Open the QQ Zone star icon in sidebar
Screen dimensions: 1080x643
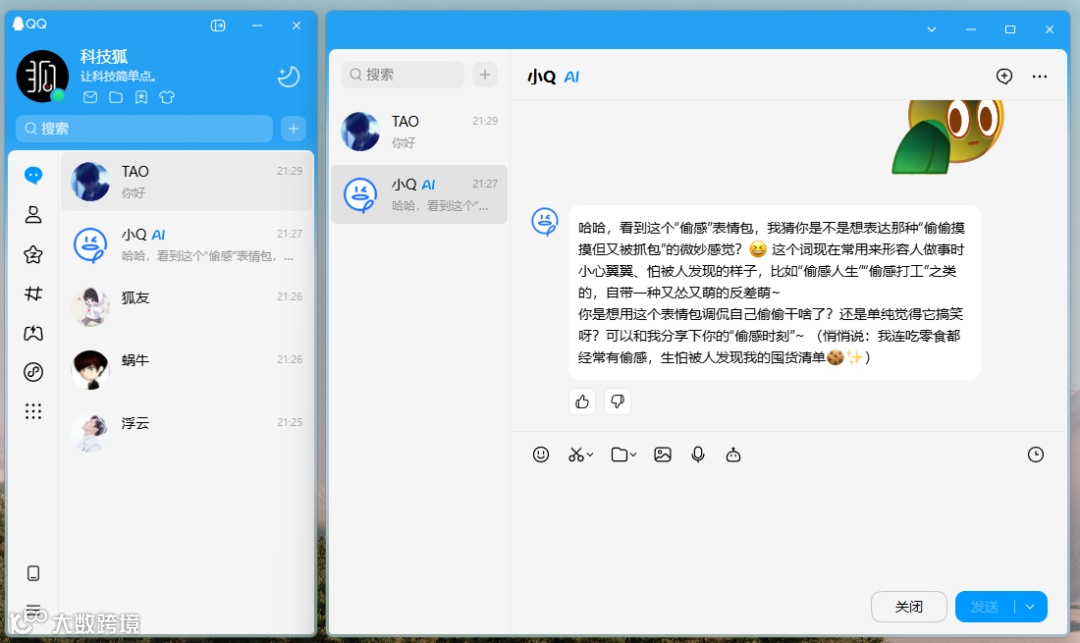pyautogui.click(x=33, y=255)
